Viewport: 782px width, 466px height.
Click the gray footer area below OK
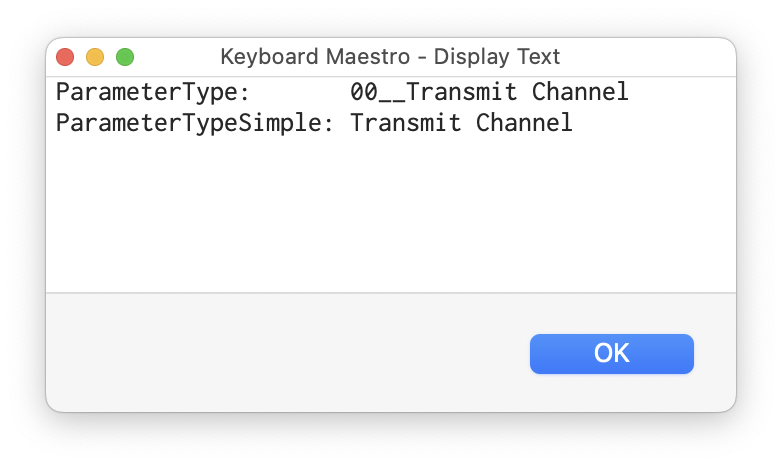[x=611, y=394]
